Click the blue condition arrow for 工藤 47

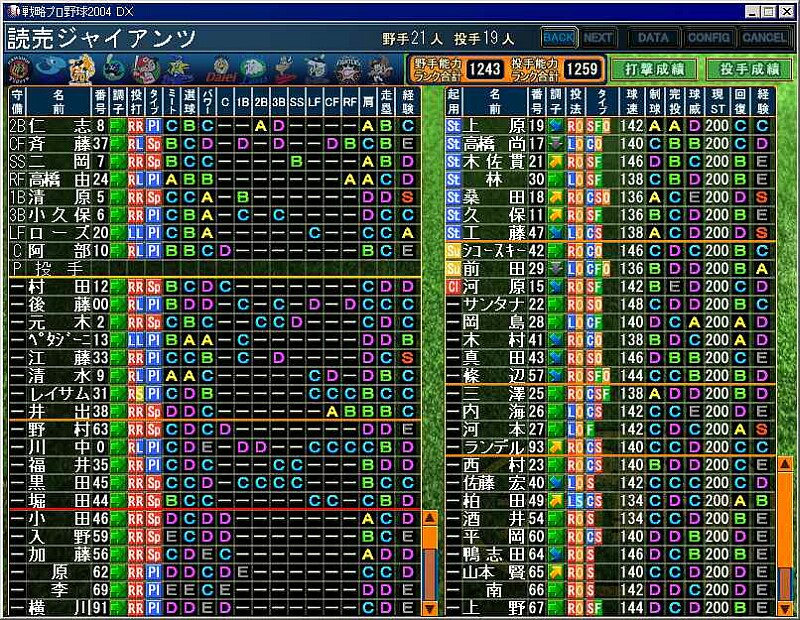(x=556, y=233)
